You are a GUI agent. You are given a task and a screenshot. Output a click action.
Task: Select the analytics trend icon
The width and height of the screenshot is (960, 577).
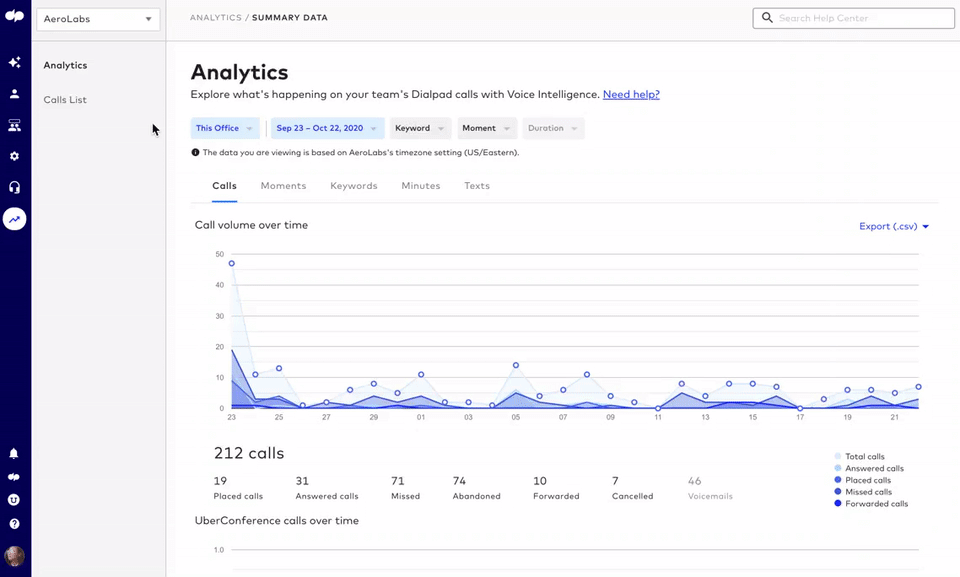[x=14, y=219]
